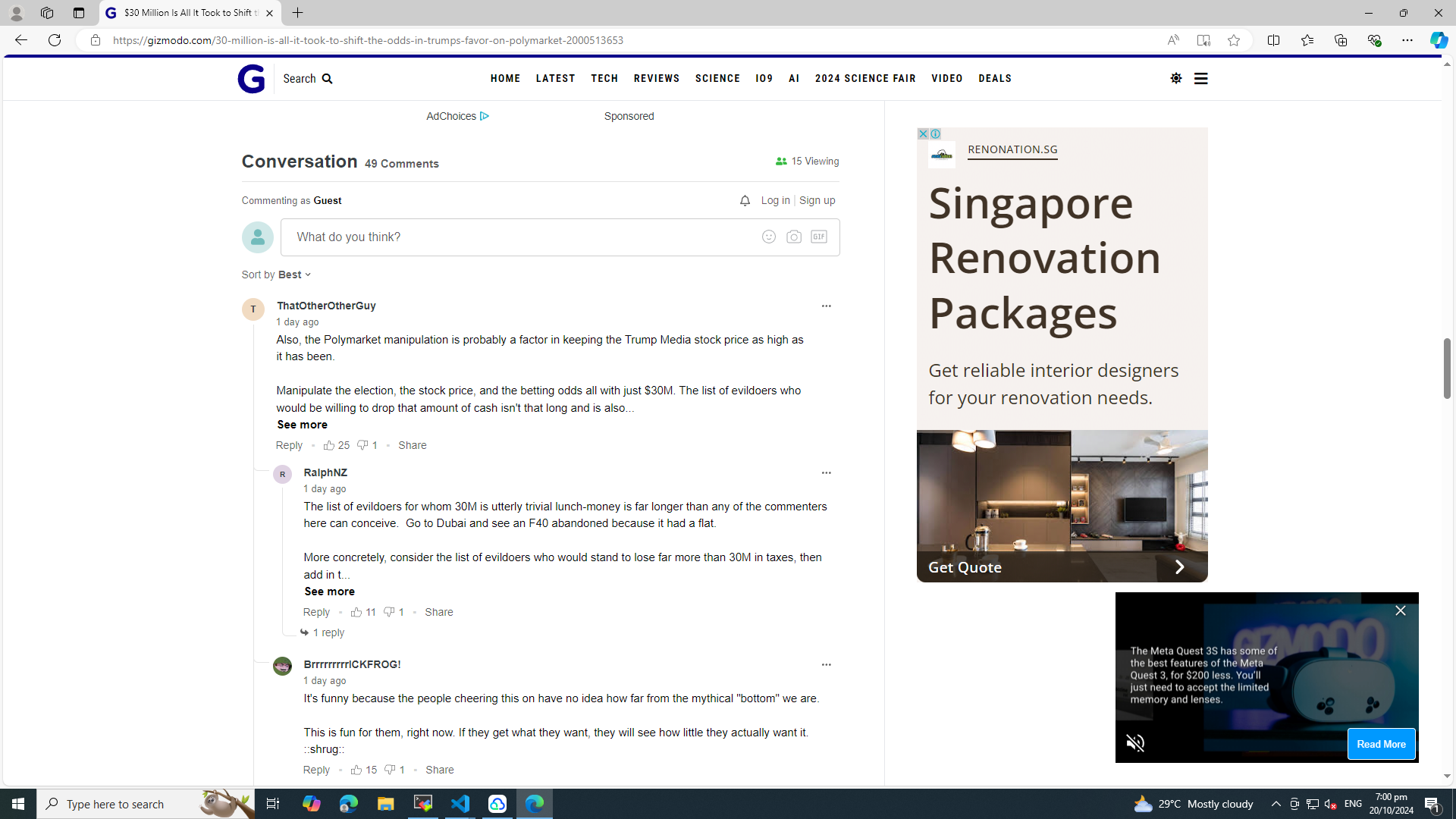Open Sort by Best dropdown
The image size is (1456, 819).
[294, 275]
